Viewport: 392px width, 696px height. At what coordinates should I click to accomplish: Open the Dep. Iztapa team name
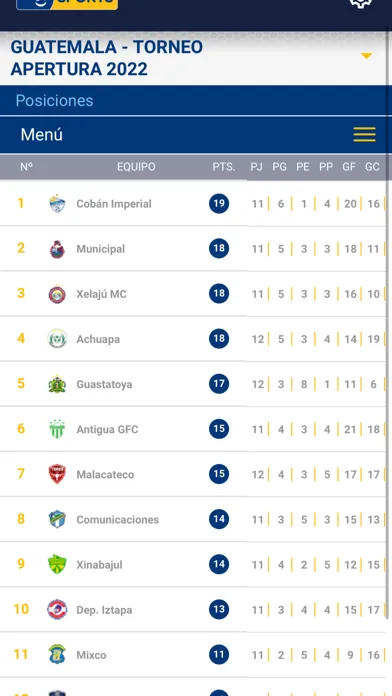[104, 610]
